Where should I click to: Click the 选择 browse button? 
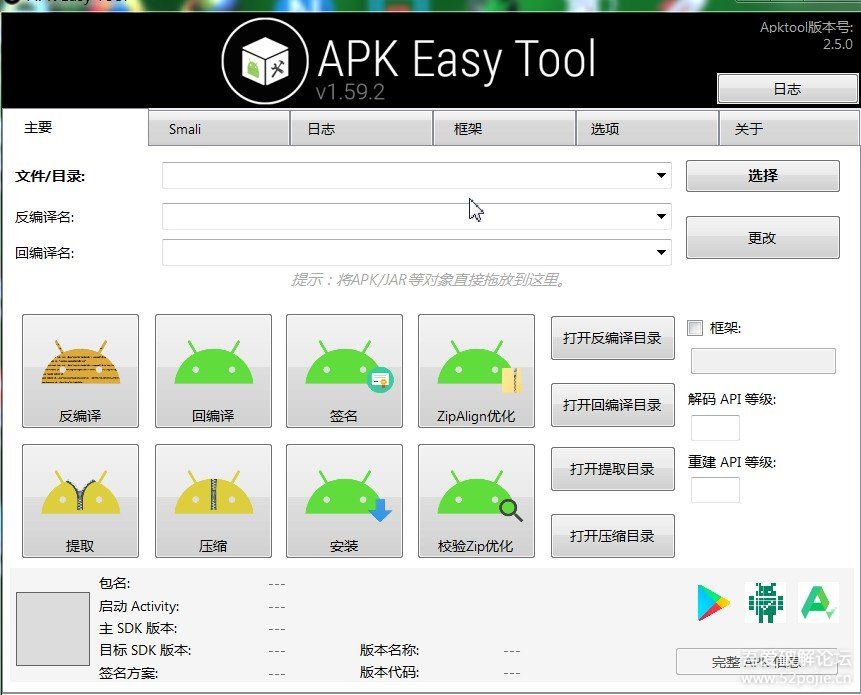tap(763, 176)
